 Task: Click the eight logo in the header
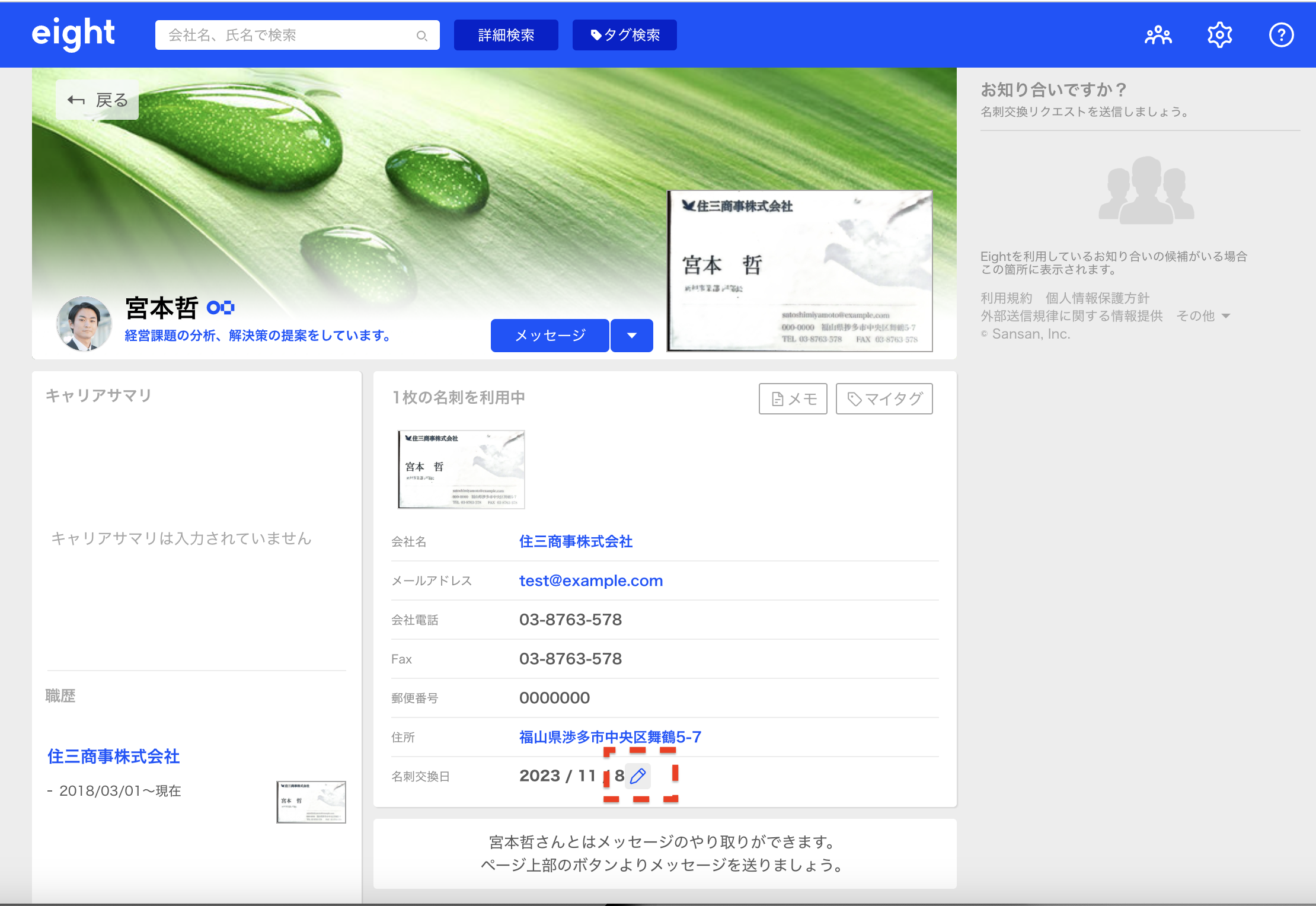click(x=73, y=34)
